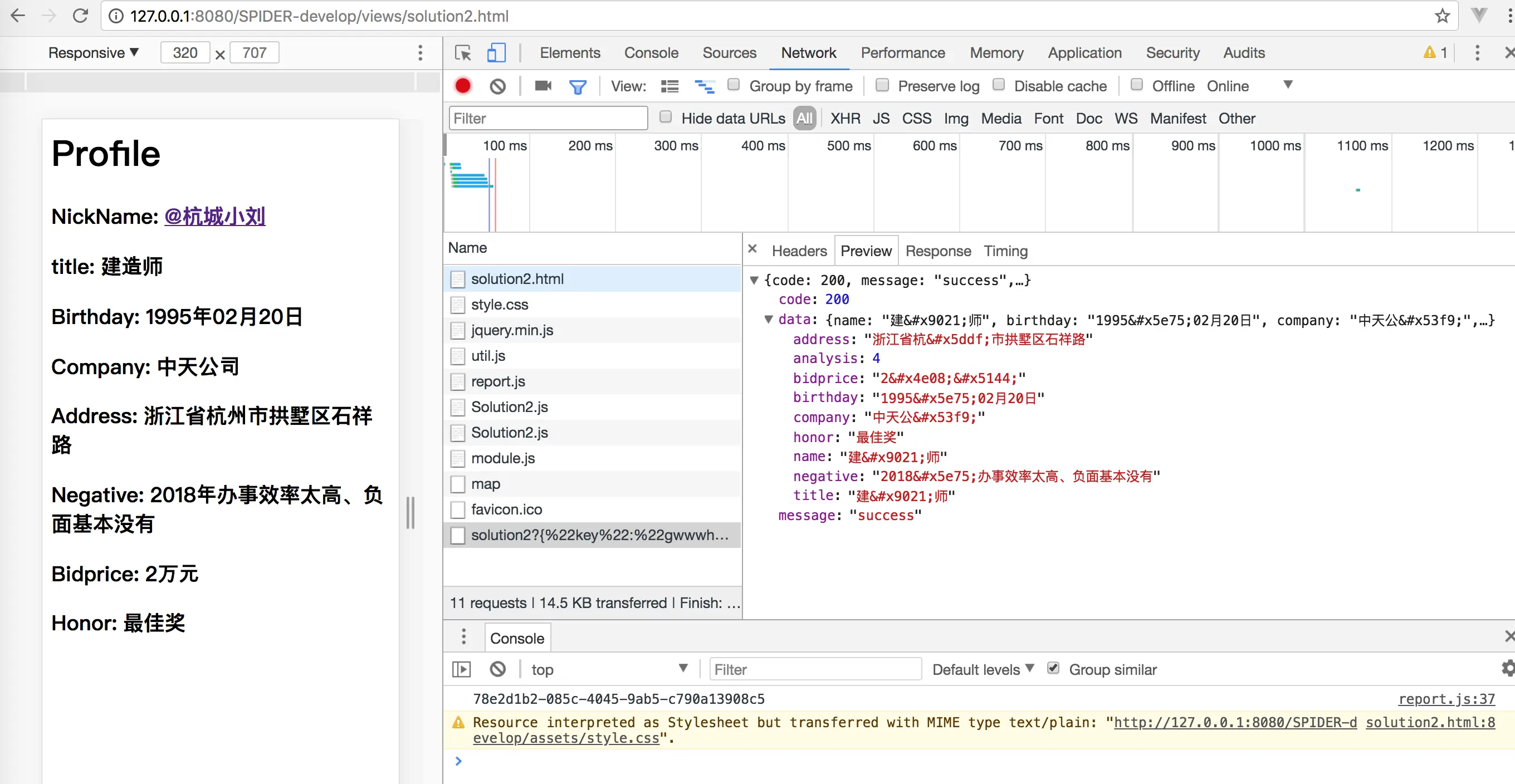This screenshot has height=784, width=1515.
Task: Enable the Preserve log checkbox
Action: pos(882,85)
